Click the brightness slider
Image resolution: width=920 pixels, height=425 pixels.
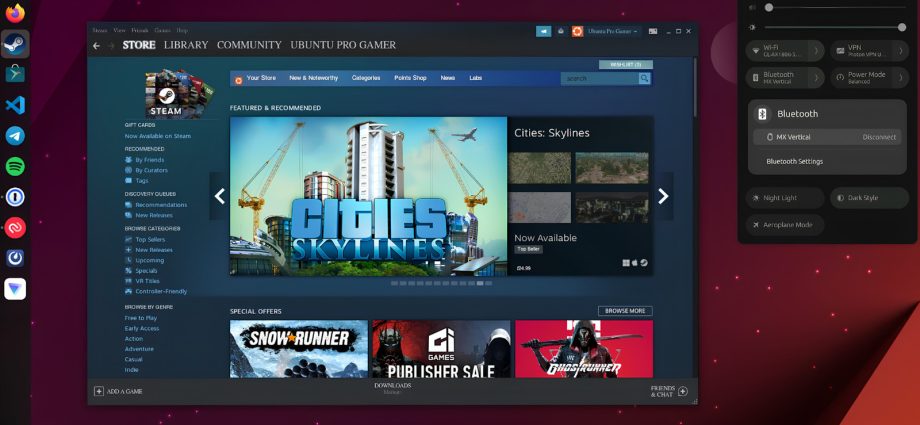pyautogui.click(x=835, y=28)
